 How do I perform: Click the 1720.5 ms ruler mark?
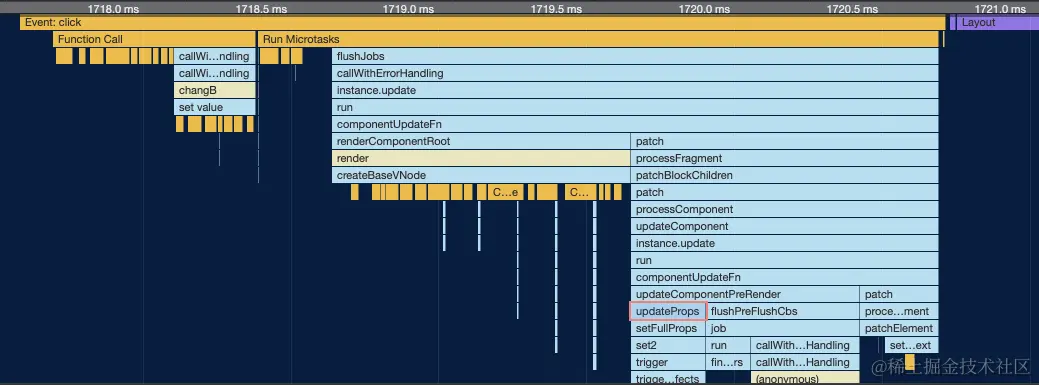click(x=852, y=9)
